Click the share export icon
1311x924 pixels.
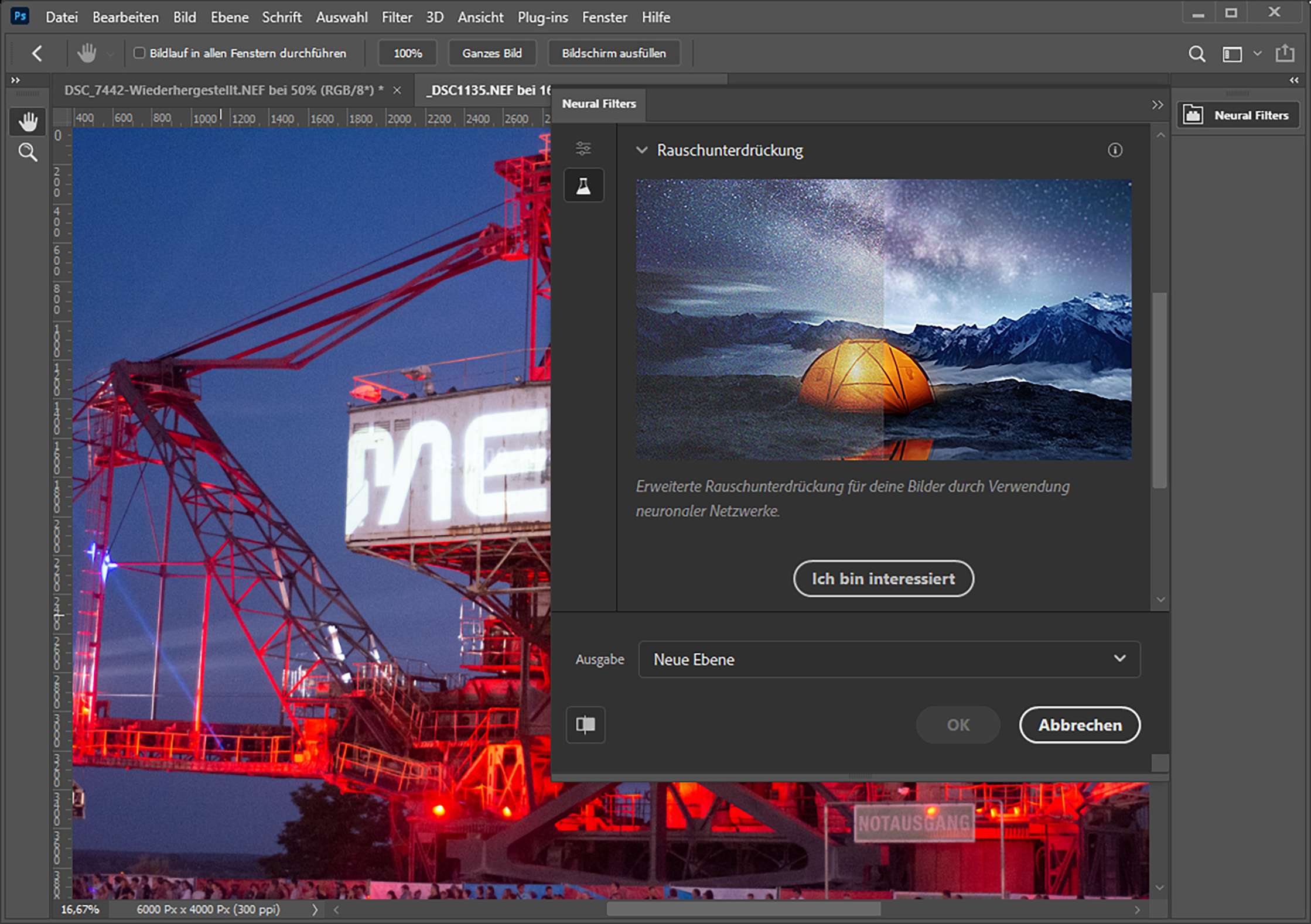[1285, 53]
